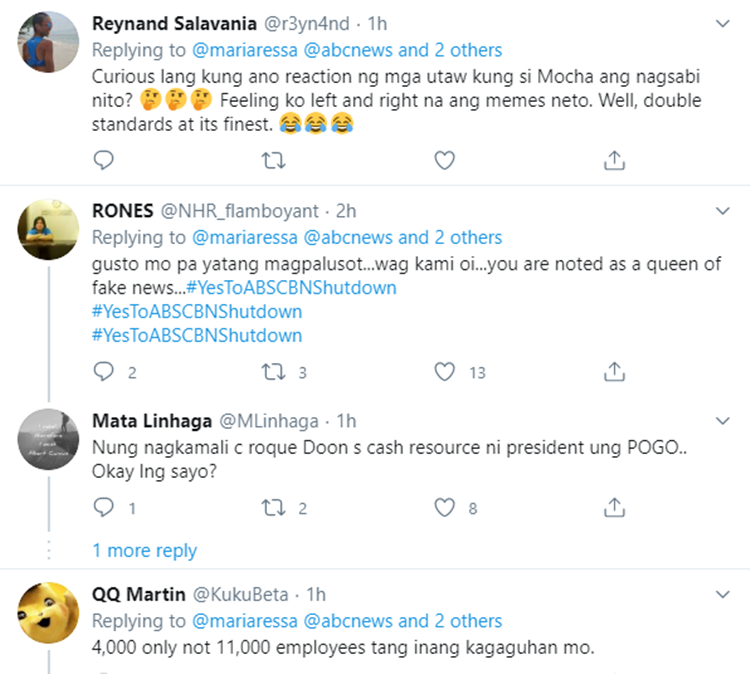Reply to Reynand Salavania's tweet
This screenshot has width=750, height=674.
pos(104,160)
